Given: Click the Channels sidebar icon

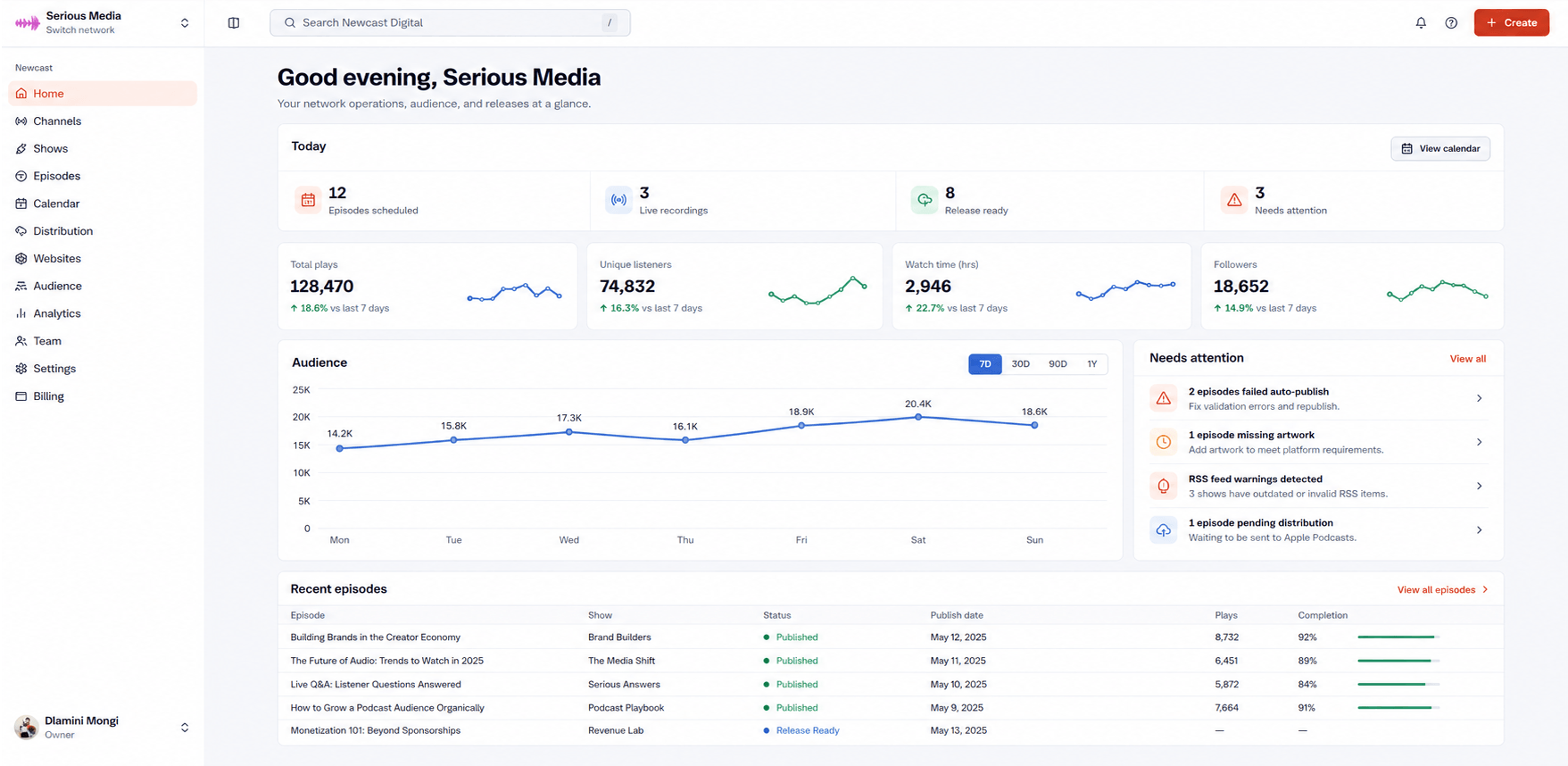Looking at the screenshot, I should 21,121.
